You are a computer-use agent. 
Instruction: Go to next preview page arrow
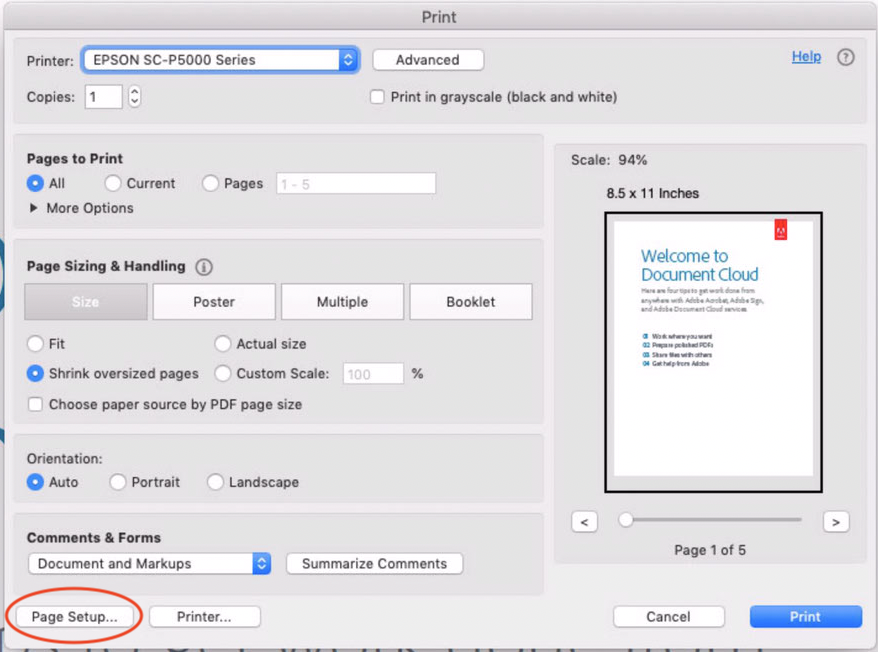(x=836, y=522)
